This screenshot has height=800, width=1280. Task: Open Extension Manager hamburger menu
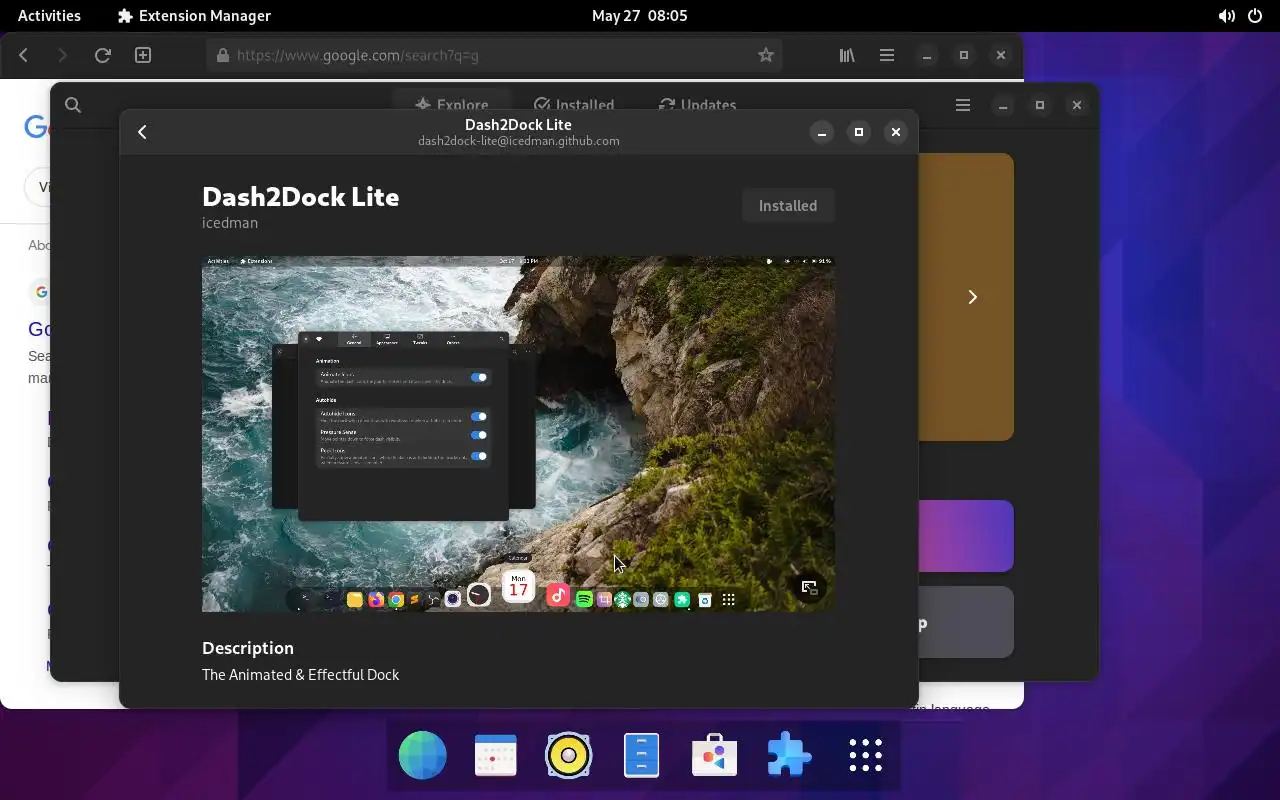[963, 105]
